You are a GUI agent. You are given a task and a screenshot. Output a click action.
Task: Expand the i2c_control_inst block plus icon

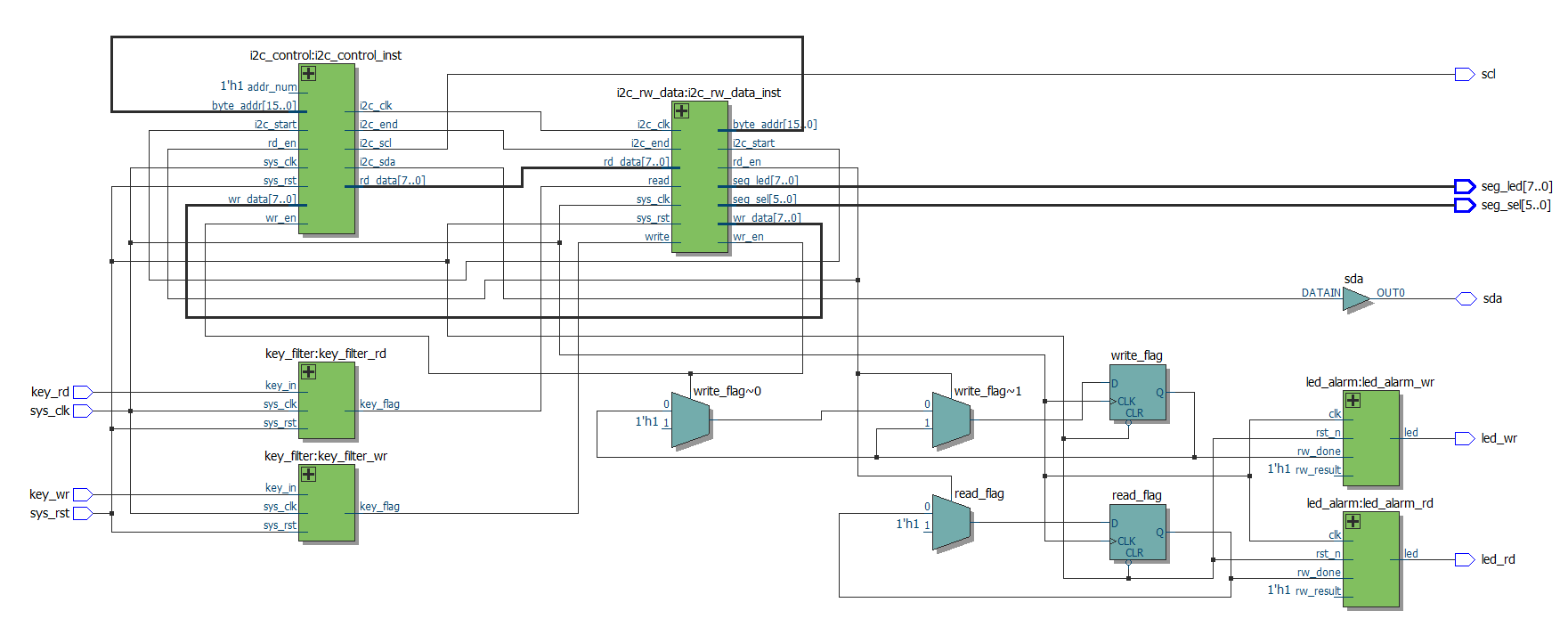[x=308, y=73]
